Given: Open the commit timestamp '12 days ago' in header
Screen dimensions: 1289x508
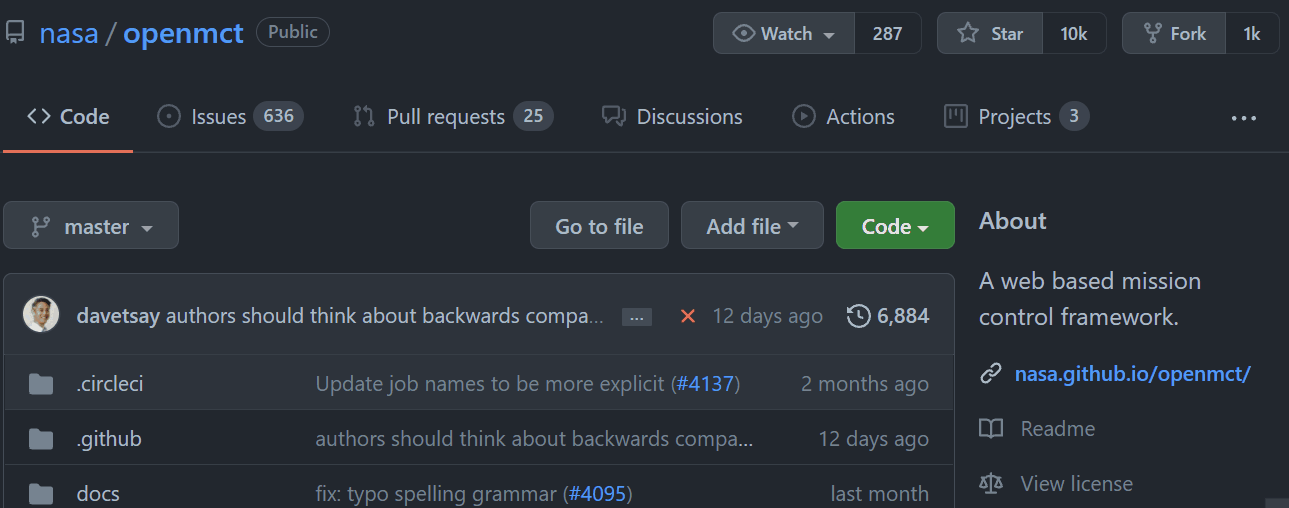Looking at the screenshot, I should 767,316.
